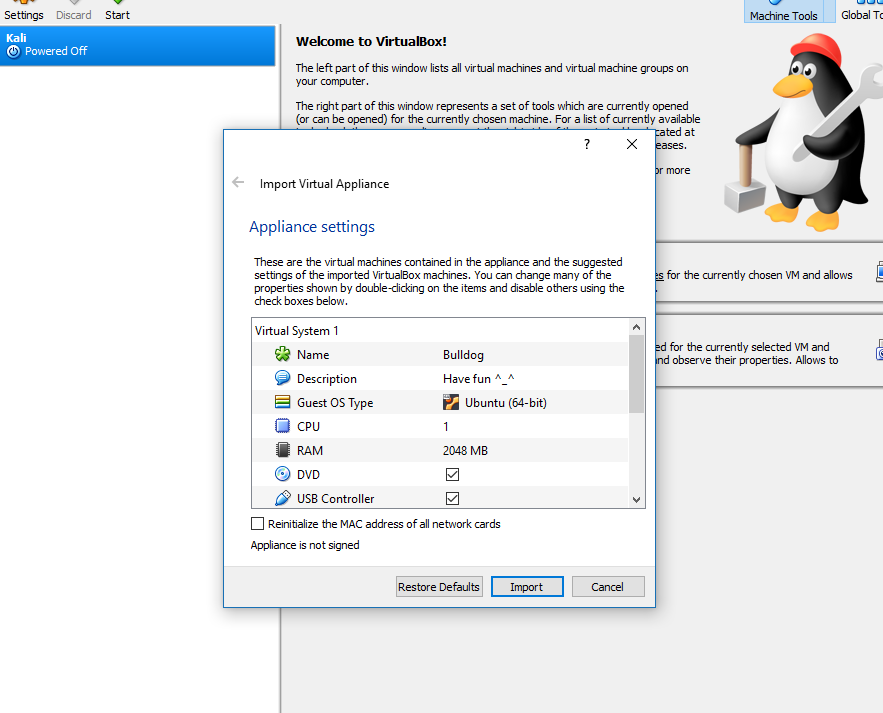883x713 pixels.
Task: Select the Virtual System 1 header row
Action: click(x=440, y=331)
